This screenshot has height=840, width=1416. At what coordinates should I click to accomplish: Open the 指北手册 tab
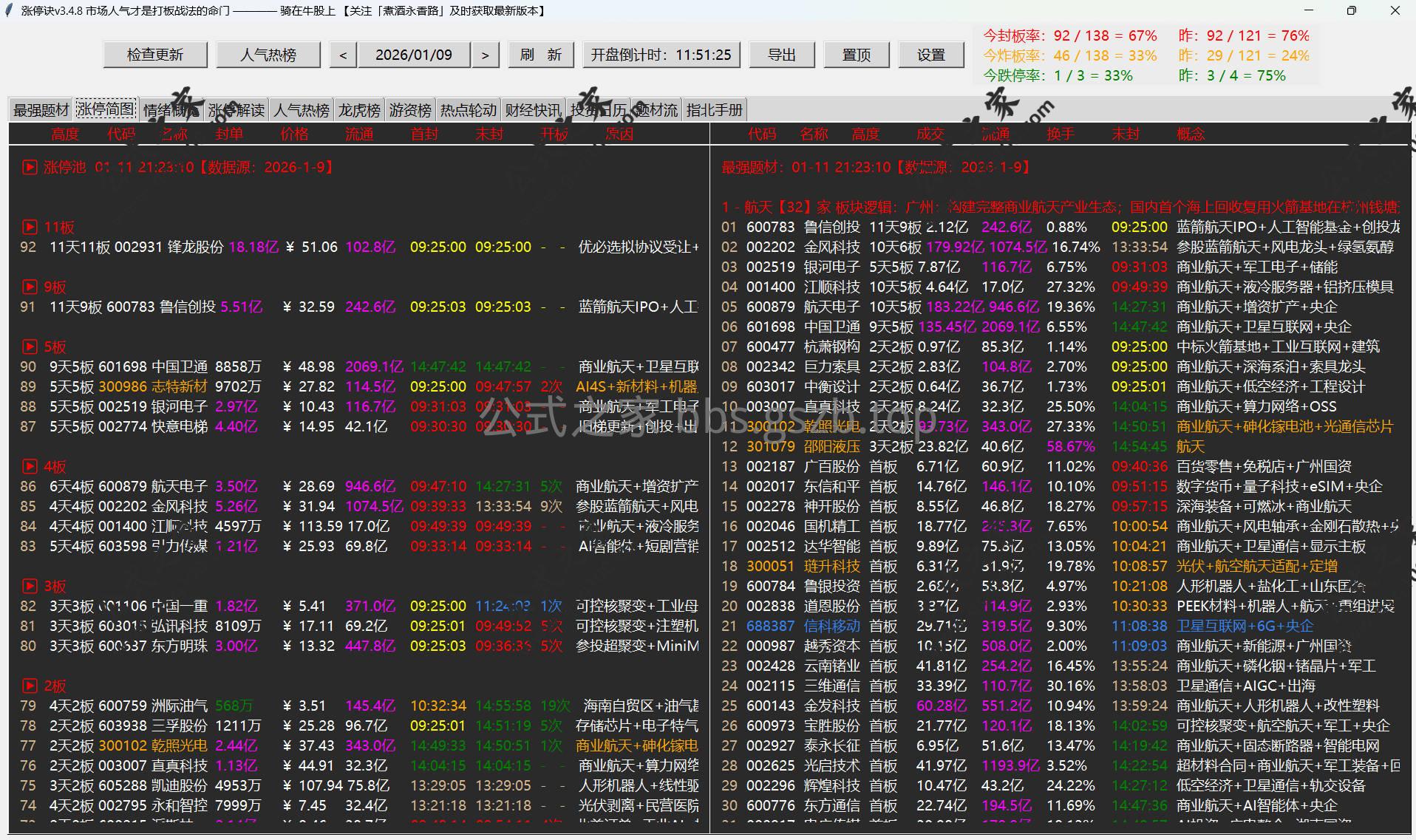pyautogui.click(x=715, y=110)
